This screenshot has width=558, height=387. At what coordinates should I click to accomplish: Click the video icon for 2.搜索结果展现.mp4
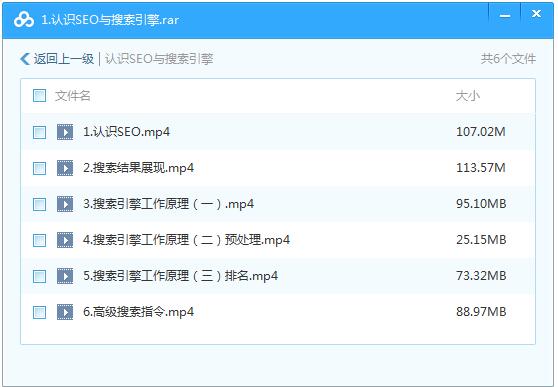[65, 168]
